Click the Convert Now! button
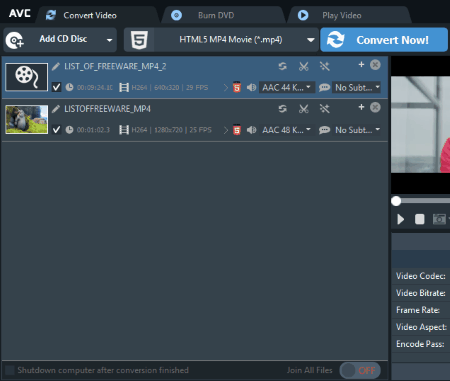Screen dimensions: 450x381 point(384,40)
